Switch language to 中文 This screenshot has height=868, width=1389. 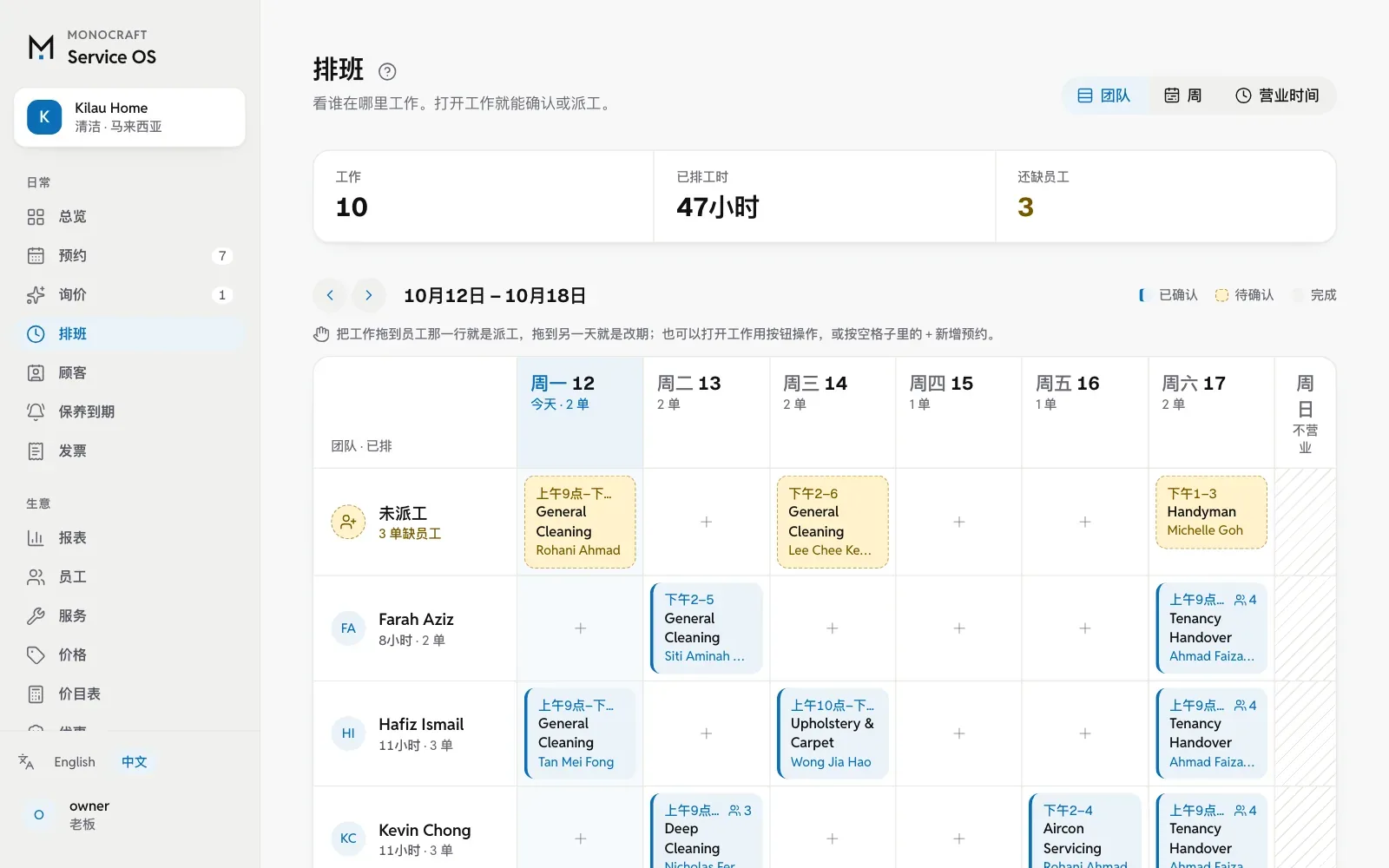coord(135,762)
